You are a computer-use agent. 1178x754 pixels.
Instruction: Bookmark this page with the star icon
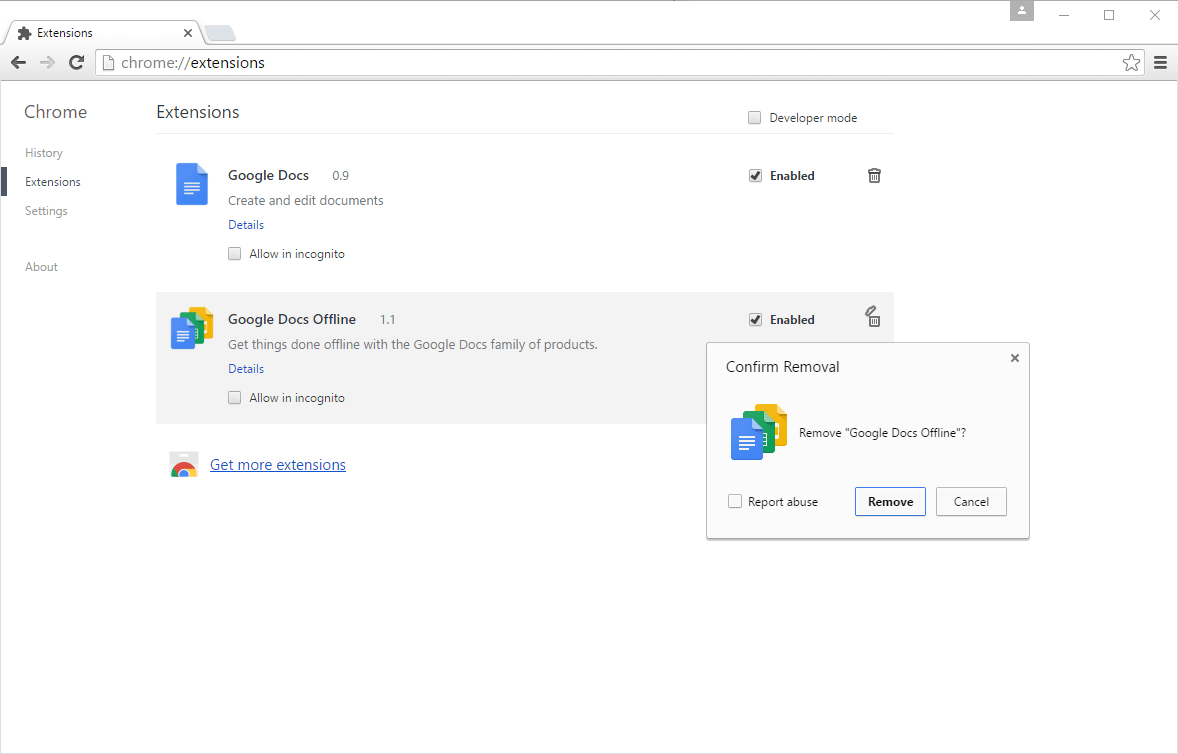(1131, 63)
